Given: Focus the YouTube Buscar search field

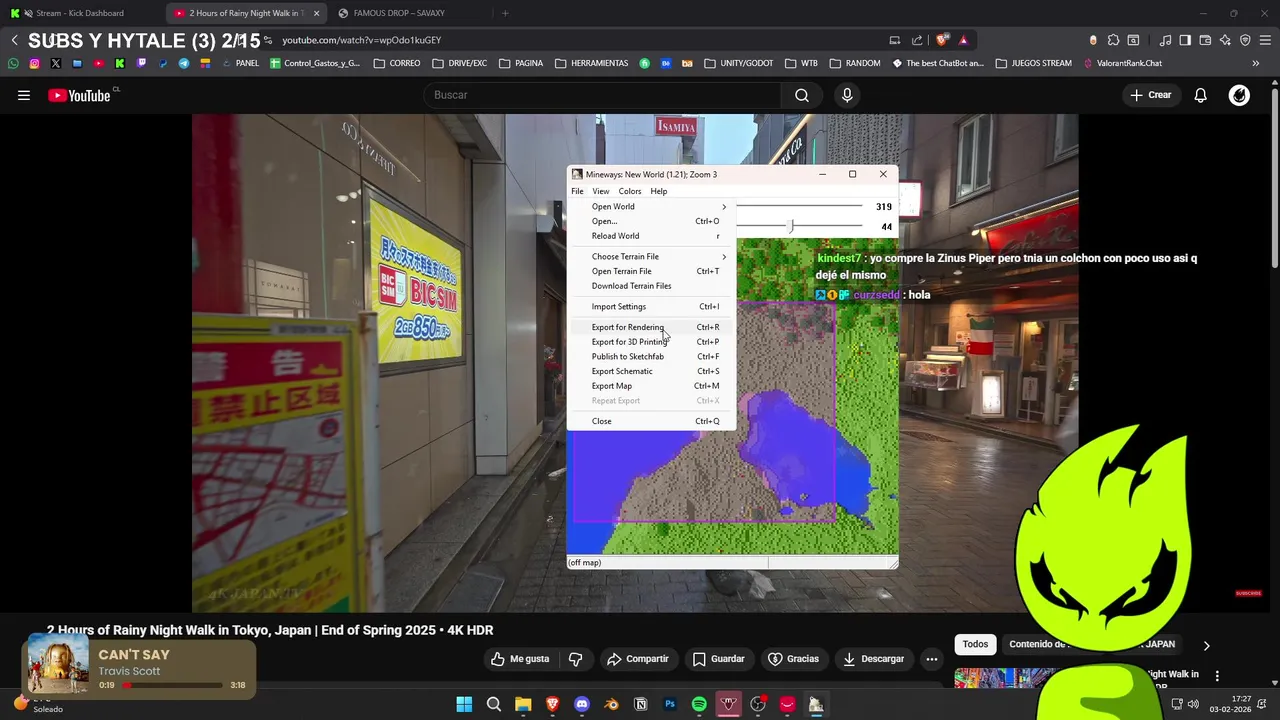Looking at the screenshot, I should [602, 95].
